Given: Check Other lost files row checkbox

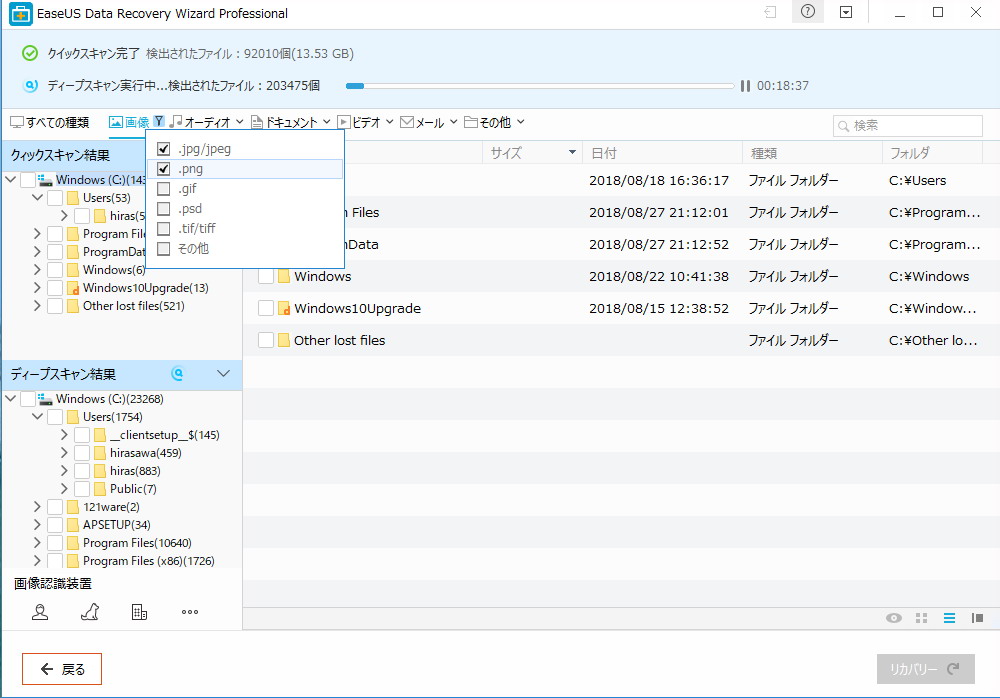Looking at the screenshot, I should tap(266, 340).
